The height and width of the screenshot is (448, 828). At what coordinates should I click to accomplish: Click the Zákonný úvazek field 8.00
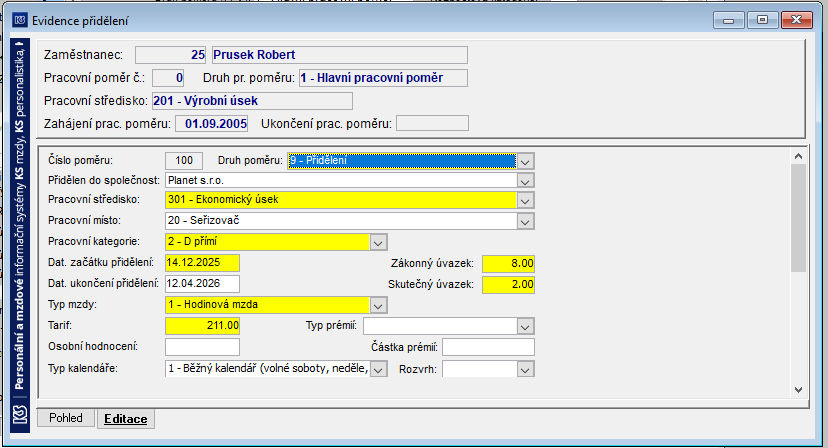click(508, 263)
